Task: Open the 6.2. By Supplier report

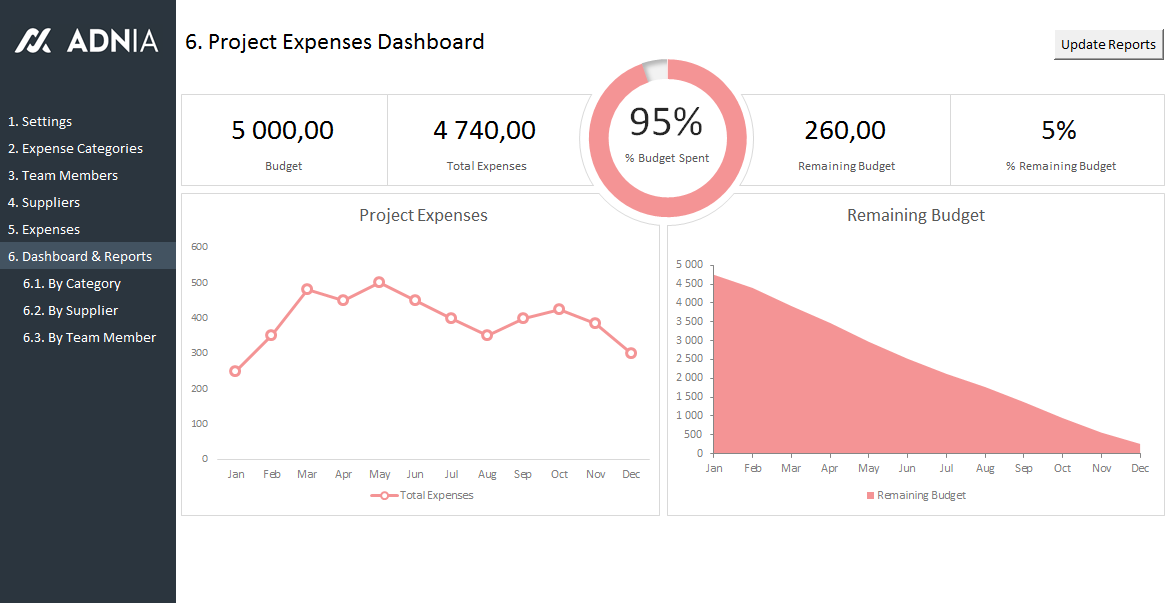Action: [70, 310]
